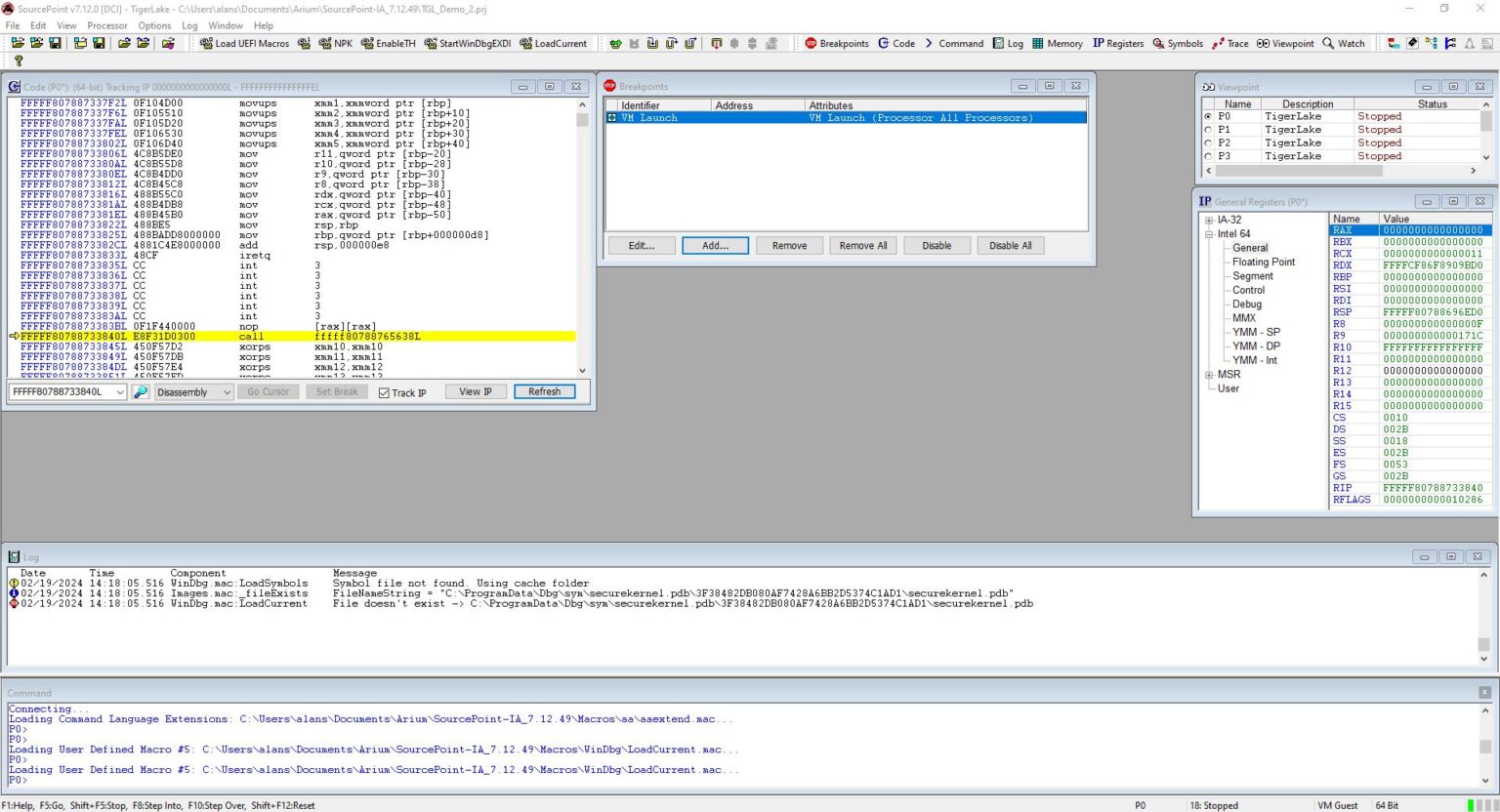Viewport: 1500px width, 812px height.
Task: Toggle the Track IP checkbox
Action: pyautogui.click(x=384, y=393)
